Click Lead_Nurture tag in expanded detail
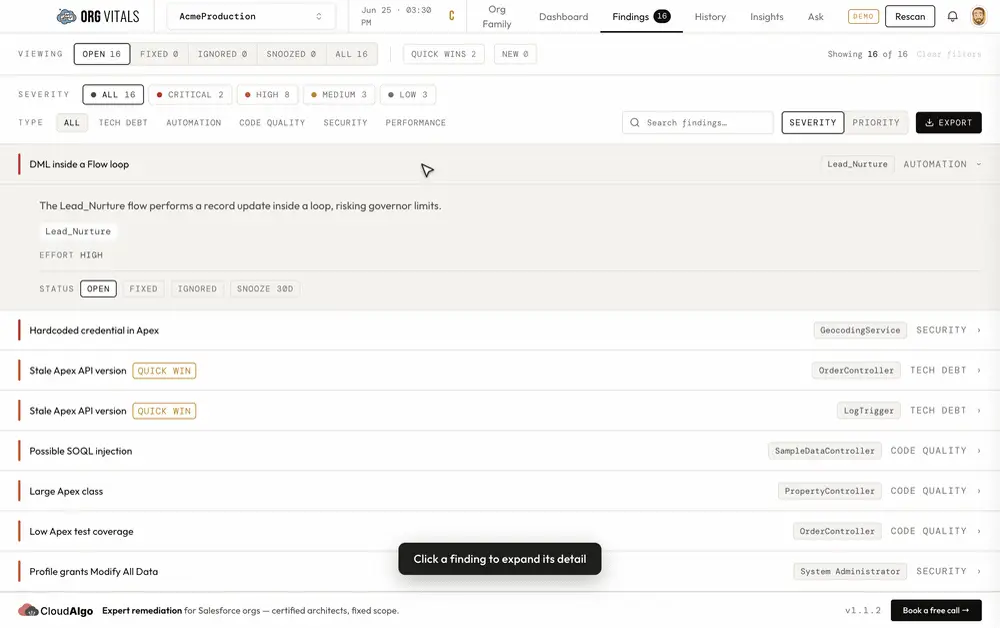This screenshot has width=1000, height=628. (x=78, y=231)
